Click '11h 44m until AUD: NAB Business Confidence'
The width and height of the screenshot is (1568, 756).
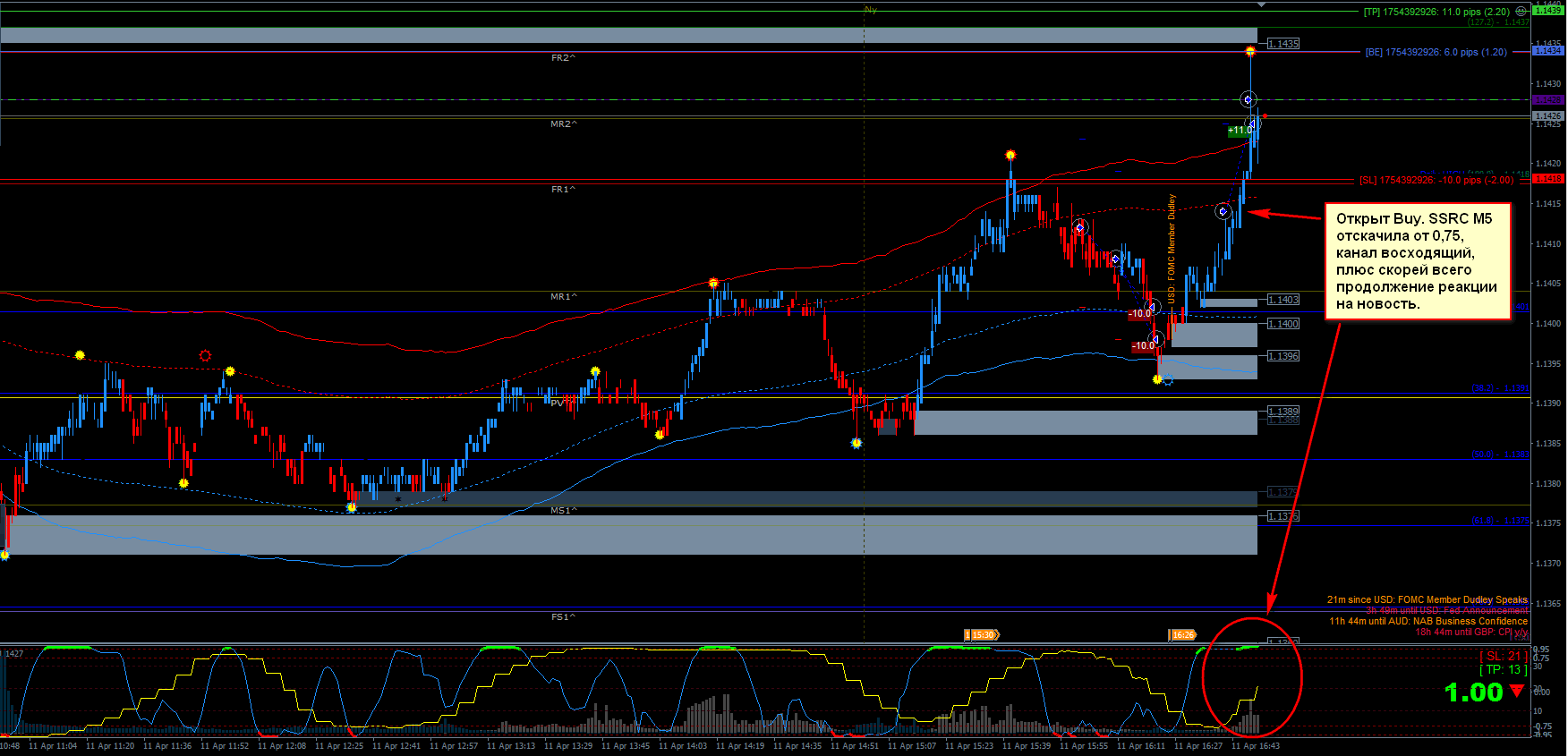tap(1428, 621)
